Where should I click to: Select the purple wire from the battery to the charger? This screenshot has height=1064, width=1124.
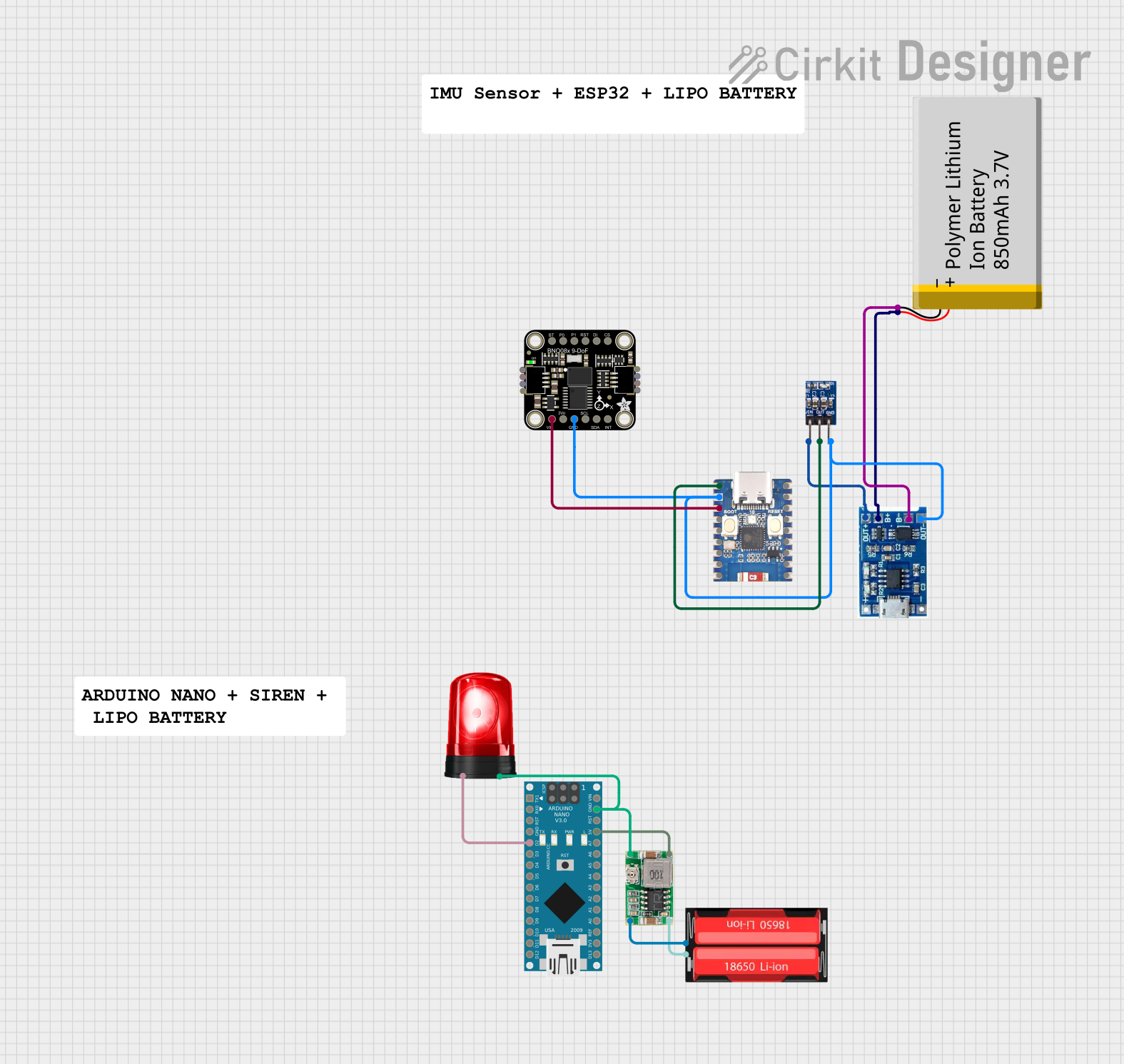point(865,400)
